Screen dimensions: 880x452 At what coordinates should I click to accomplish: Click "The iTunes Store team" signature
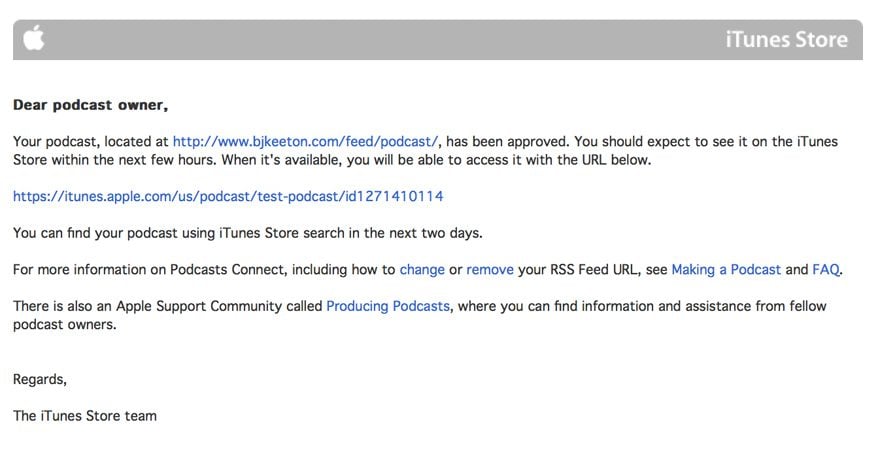(85, 415)
